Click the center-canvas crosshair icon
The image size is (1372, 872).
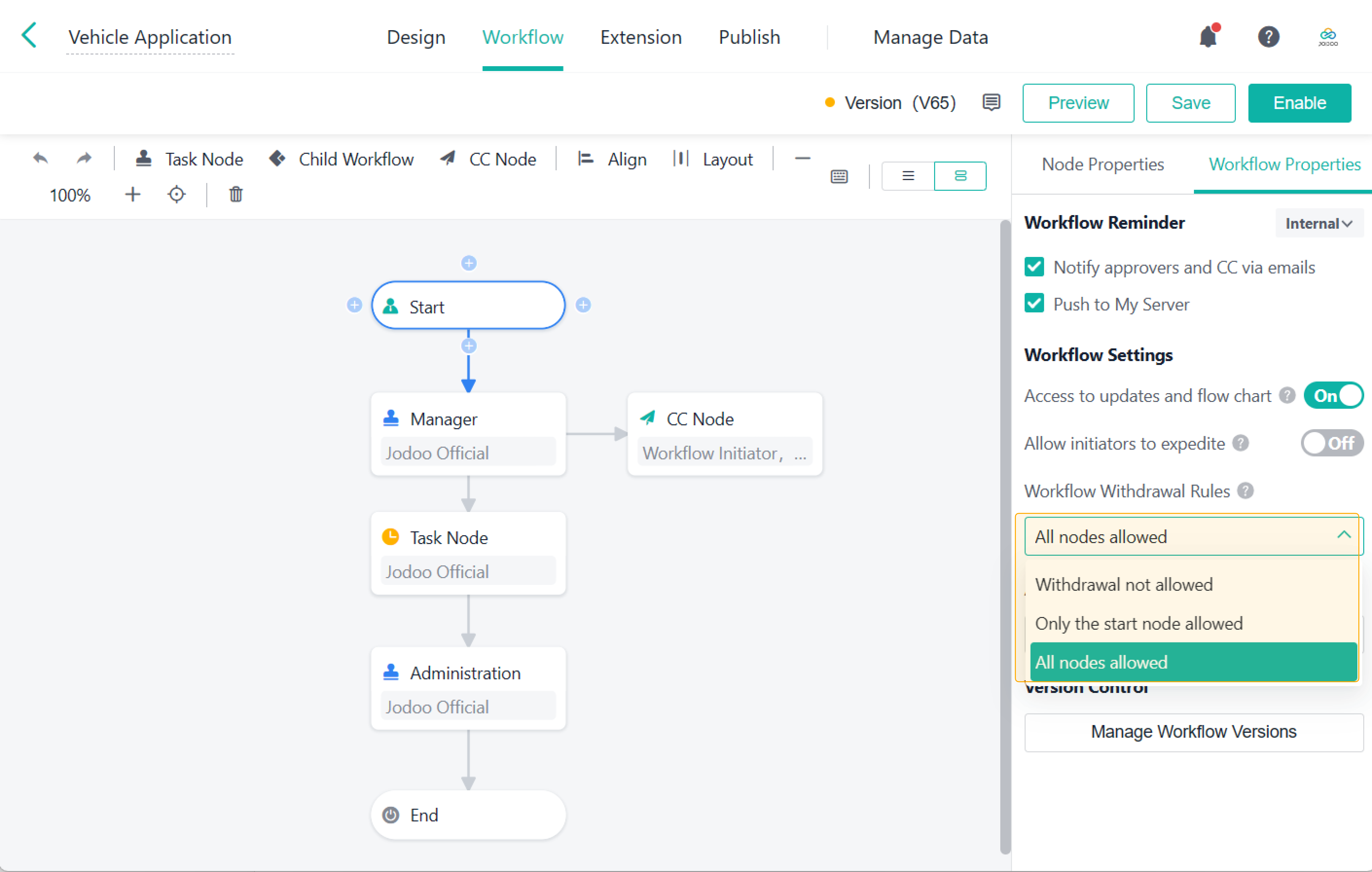[177, 195]
